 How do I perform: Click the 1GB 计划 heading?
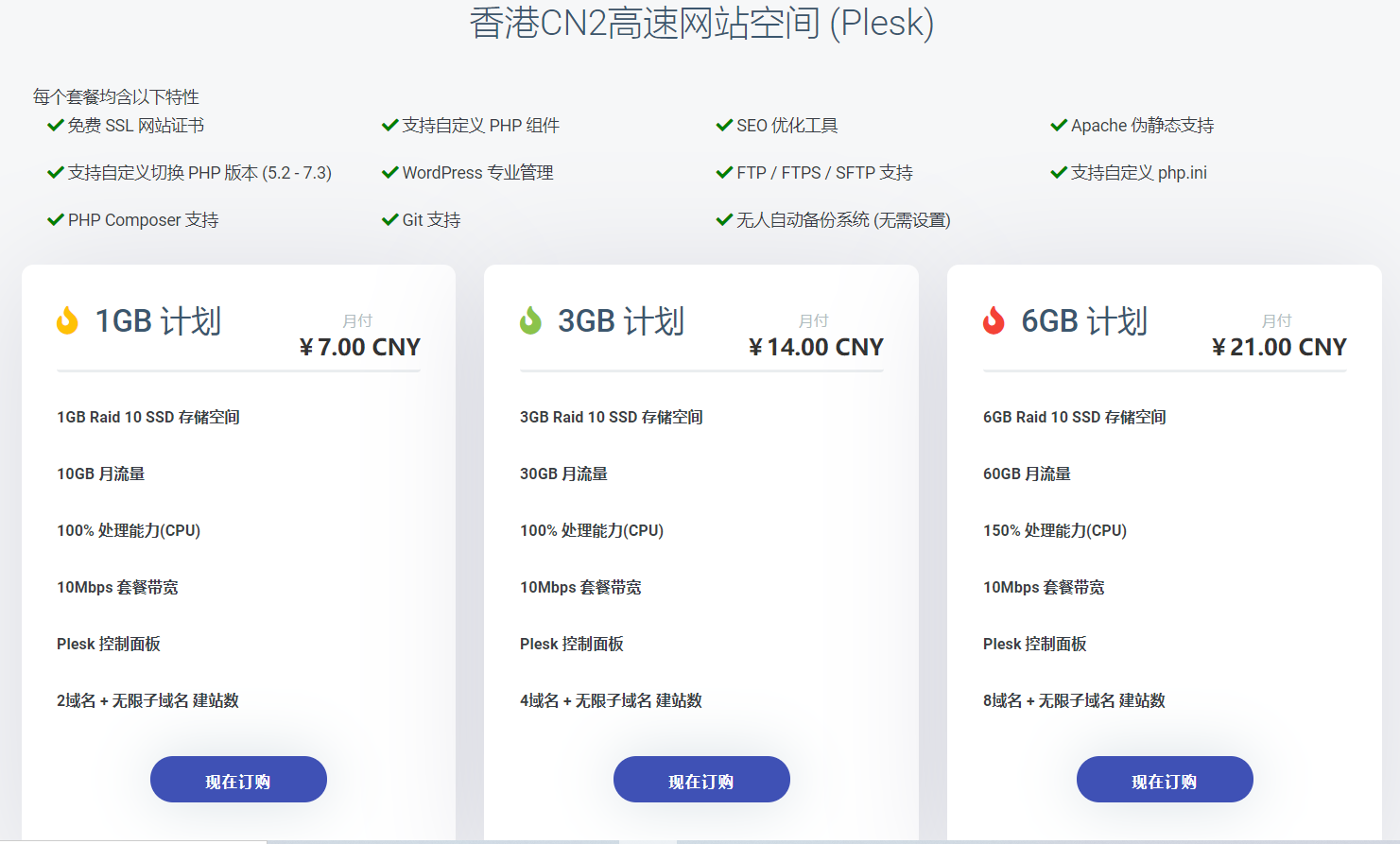pos(158,321)
